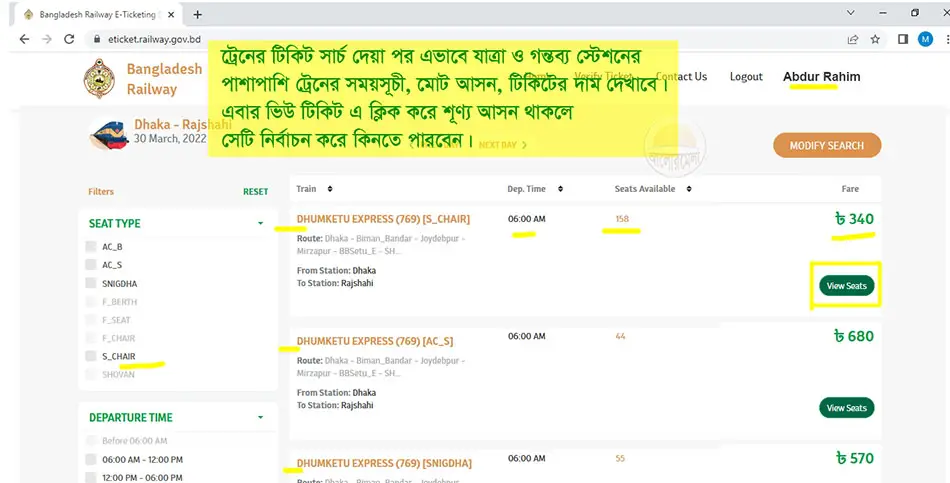
Task: Open Chrome's tab search chevron
Action: click(850, 13)
